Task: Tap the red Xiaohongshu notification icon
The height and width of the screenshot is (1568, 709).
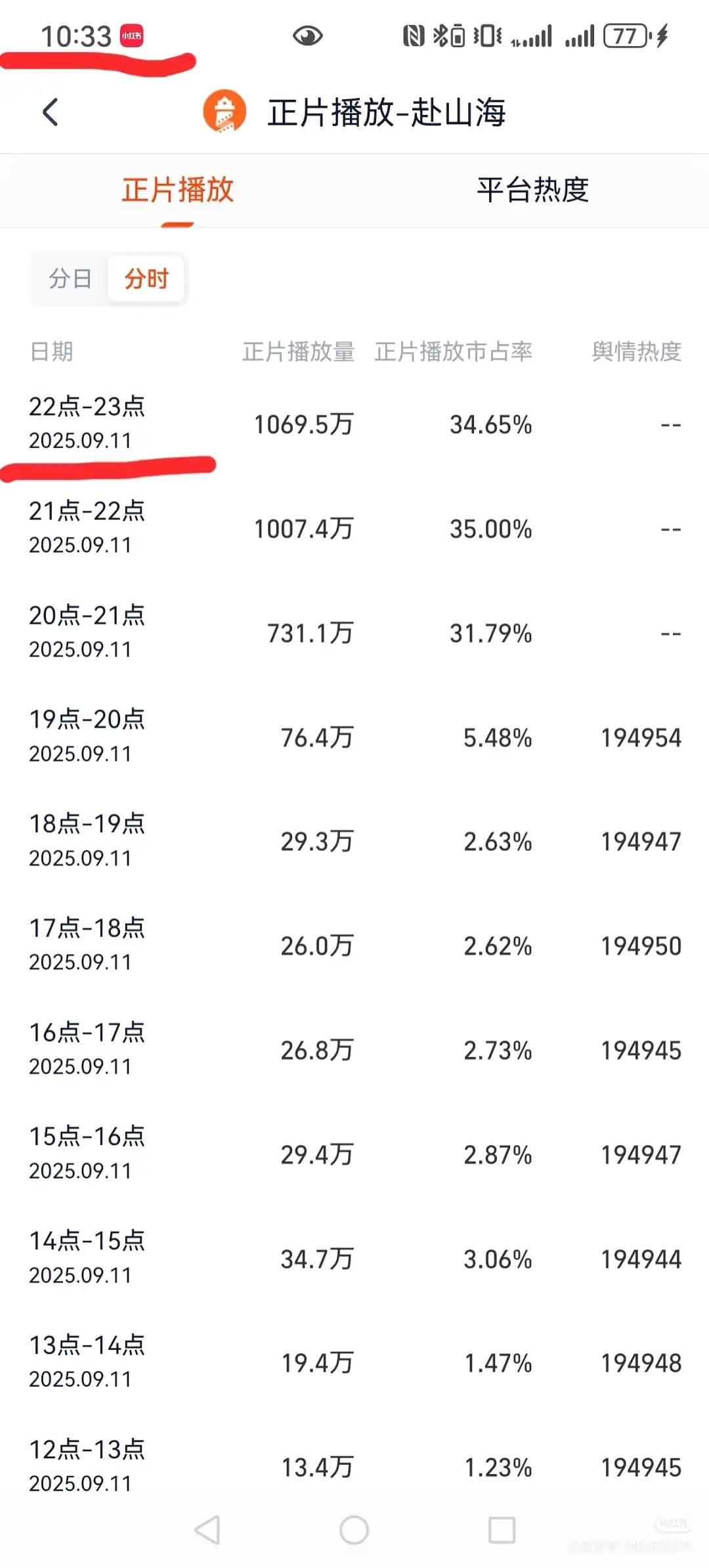Action: click(131, 36)
